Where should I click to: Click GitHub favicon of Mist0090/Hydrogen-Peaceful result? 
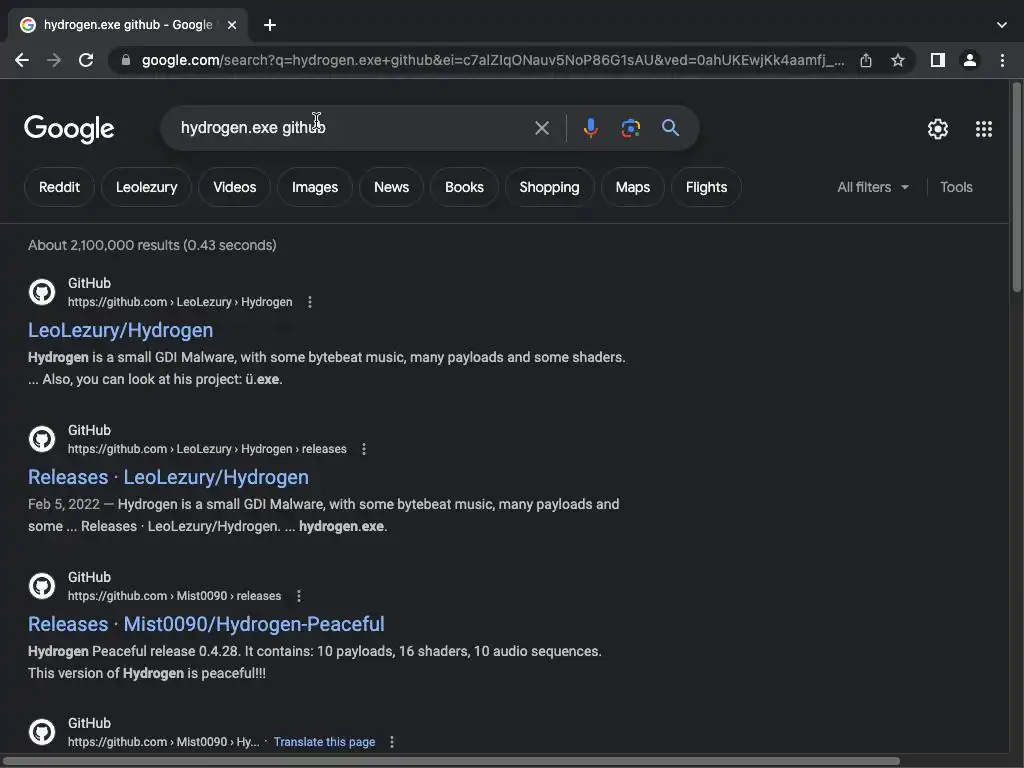coord(42,586)
